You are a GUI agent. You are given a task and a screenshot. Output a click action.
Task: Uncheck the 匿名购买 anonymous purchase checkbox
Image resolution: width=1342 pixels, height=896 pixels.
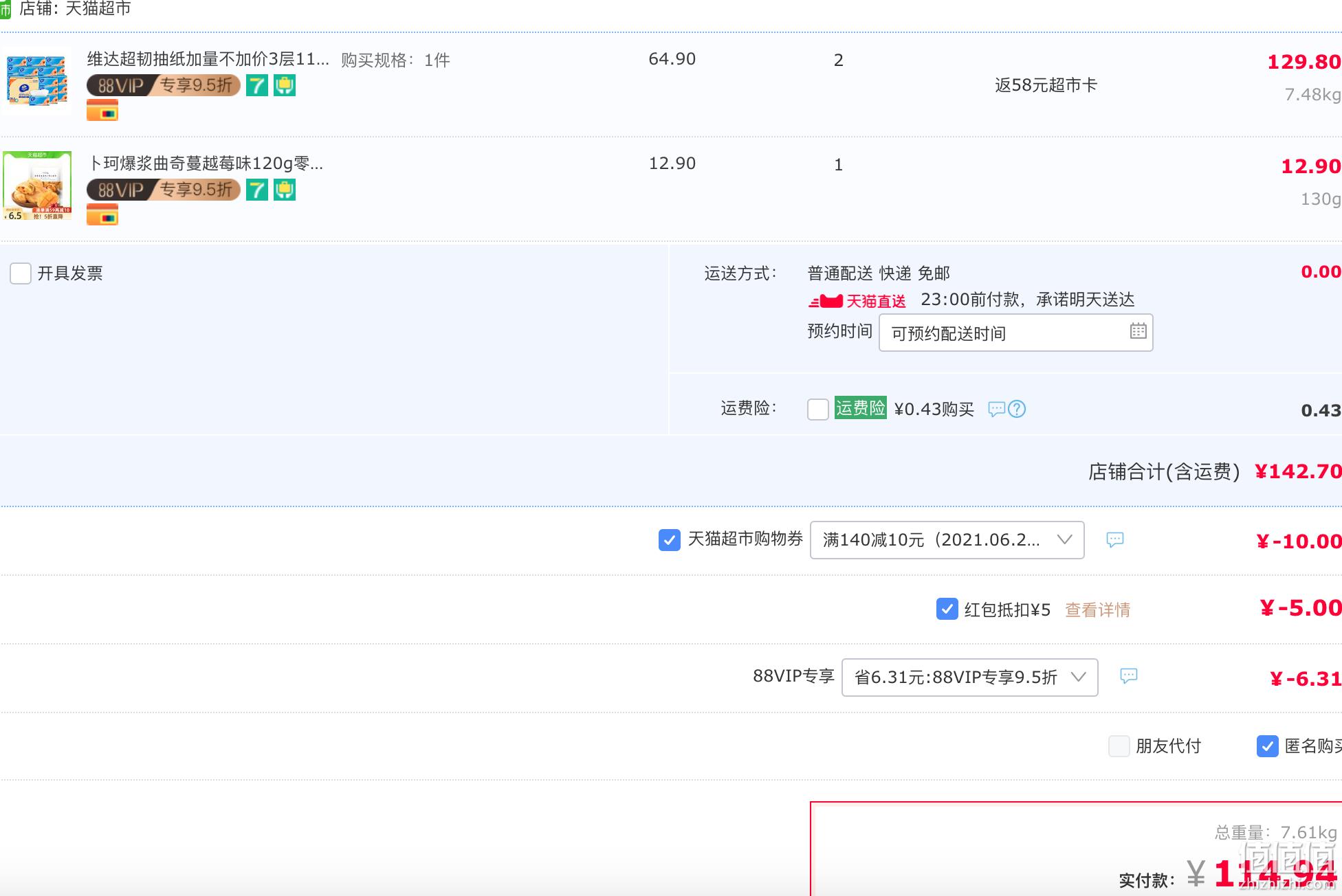[1268, 746]
